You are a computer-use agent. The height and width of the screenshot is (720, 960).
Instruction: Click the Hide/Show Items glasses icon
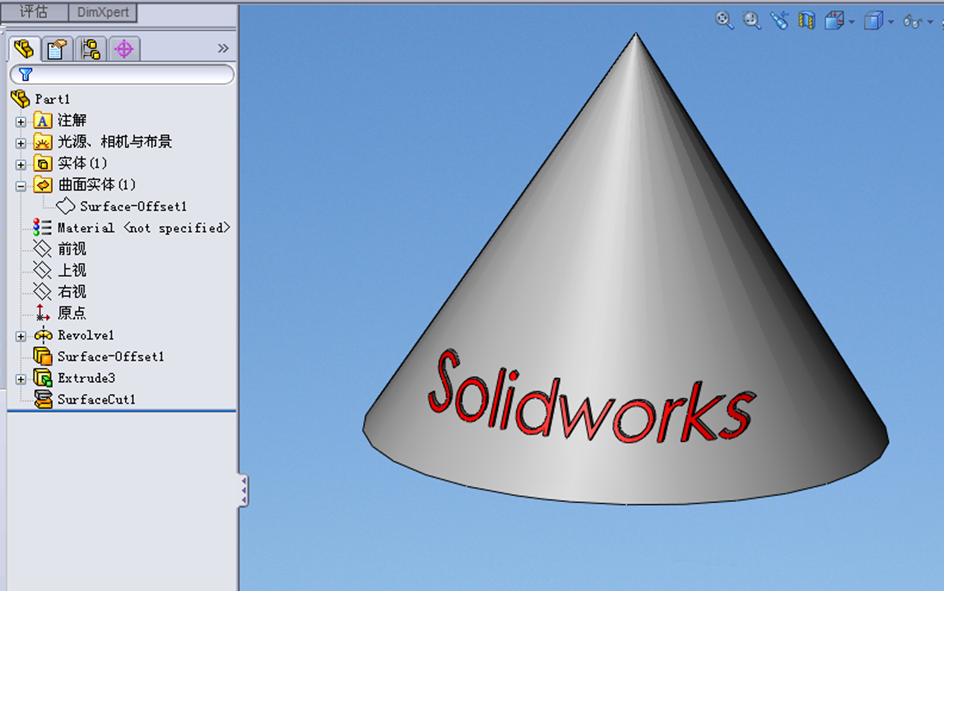click(912, 21)
